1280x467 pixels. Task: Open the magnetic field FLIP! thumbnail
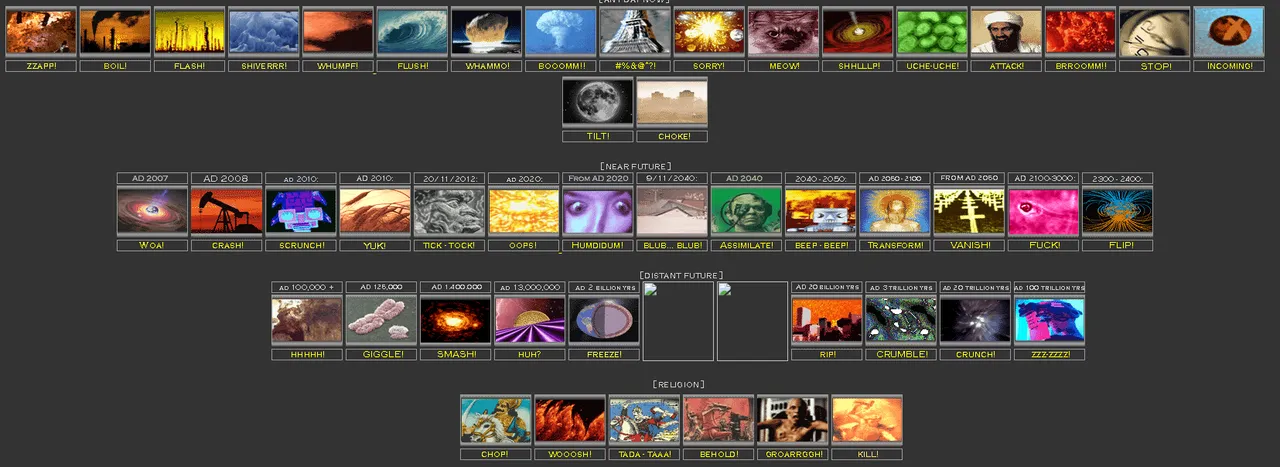click(x=1117, y=211)
